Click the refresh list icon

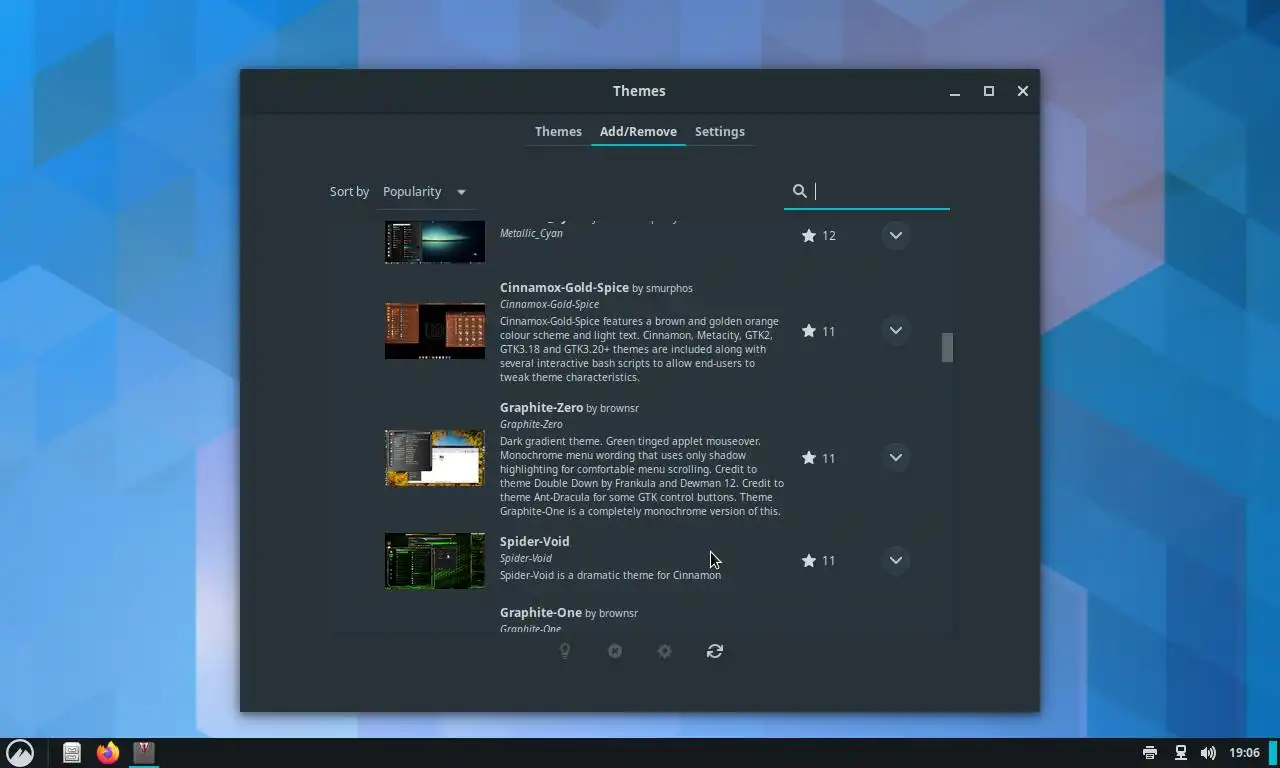[x=715, y=651]
